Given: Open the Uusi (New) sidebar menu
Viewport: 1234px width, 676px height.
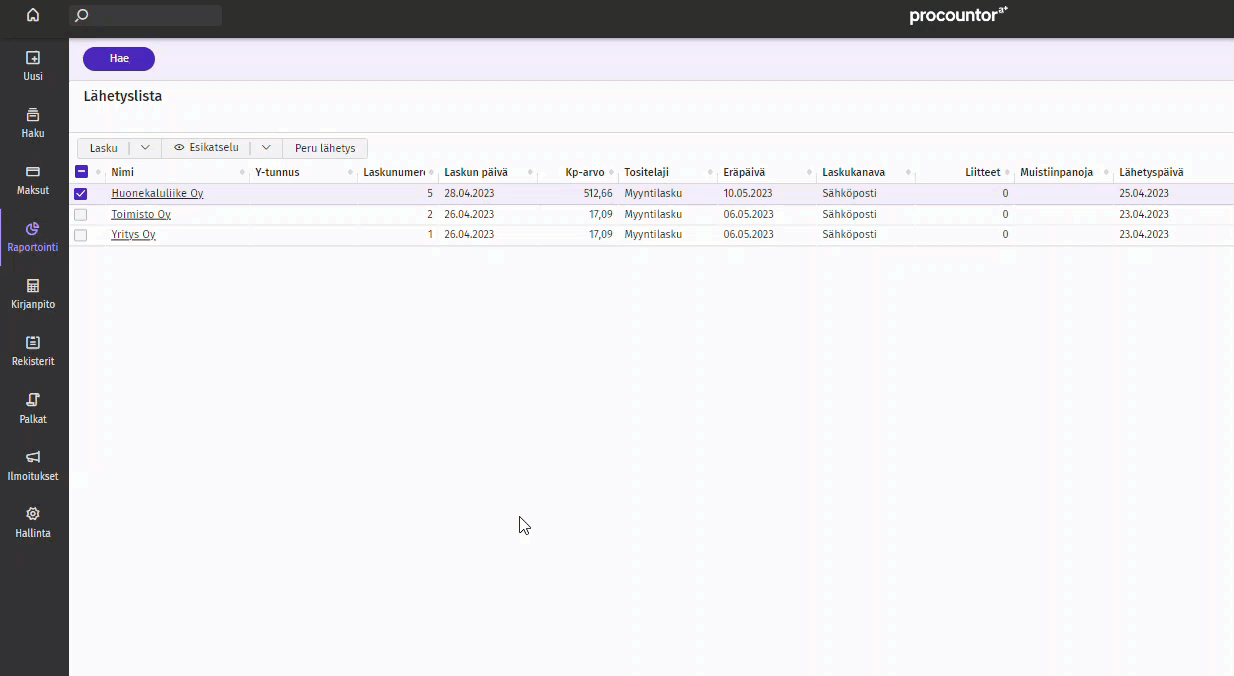Looking at the screenshot, I should (x=33, y=65).
